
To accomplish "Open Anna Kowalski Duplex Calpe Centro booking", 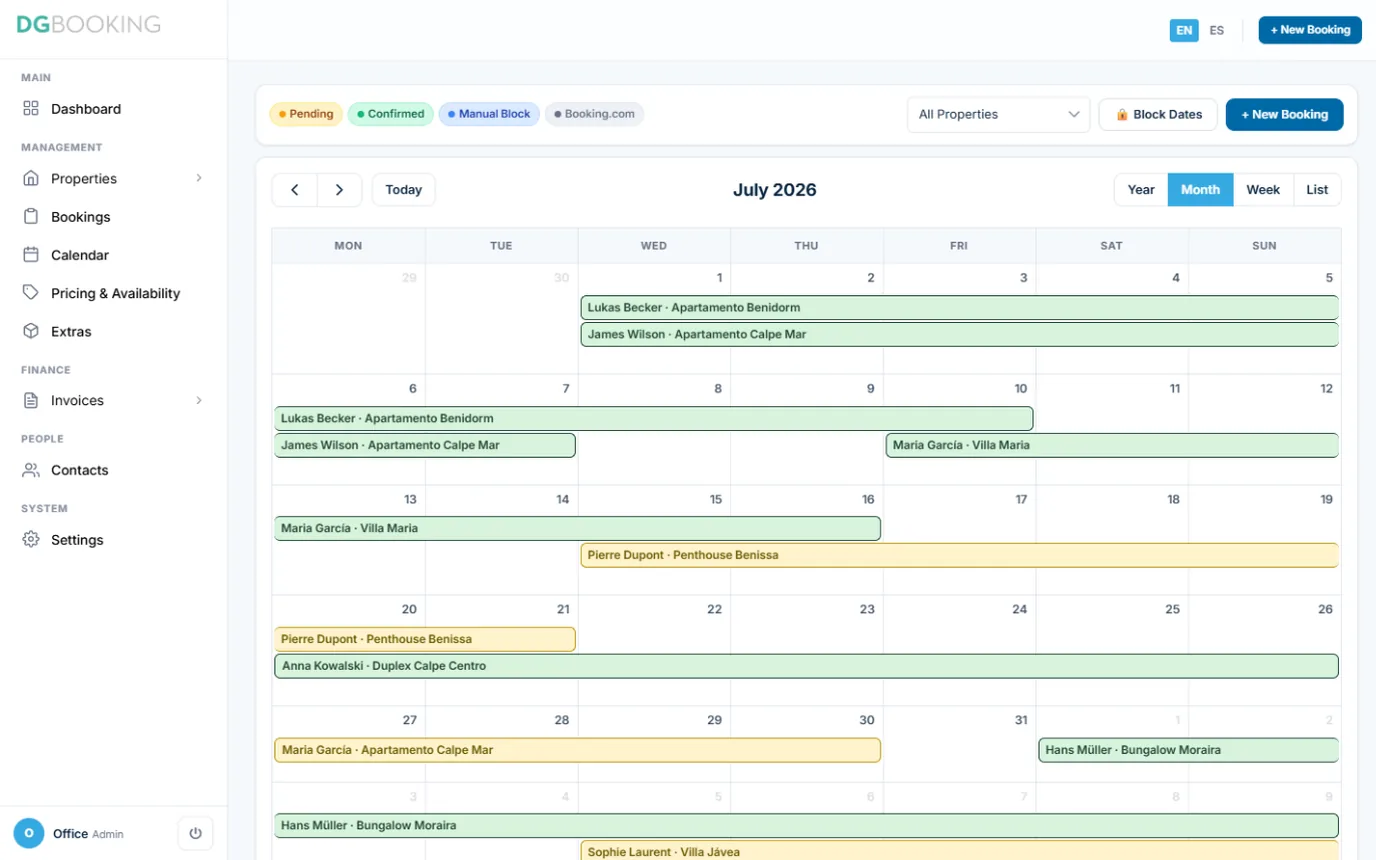I will point(807,666).
